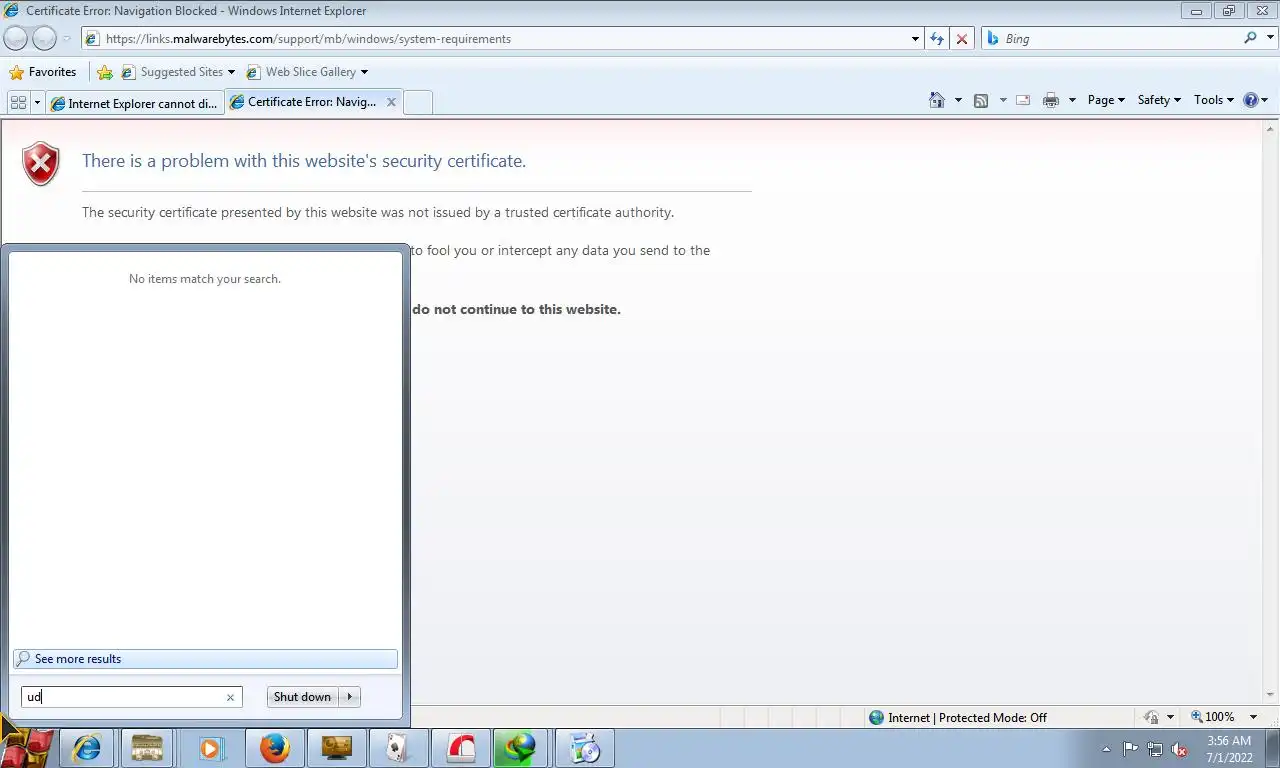Select the Certificate Error tab
Viewport: 1280px width, 768px height.
tap(305, 102)
